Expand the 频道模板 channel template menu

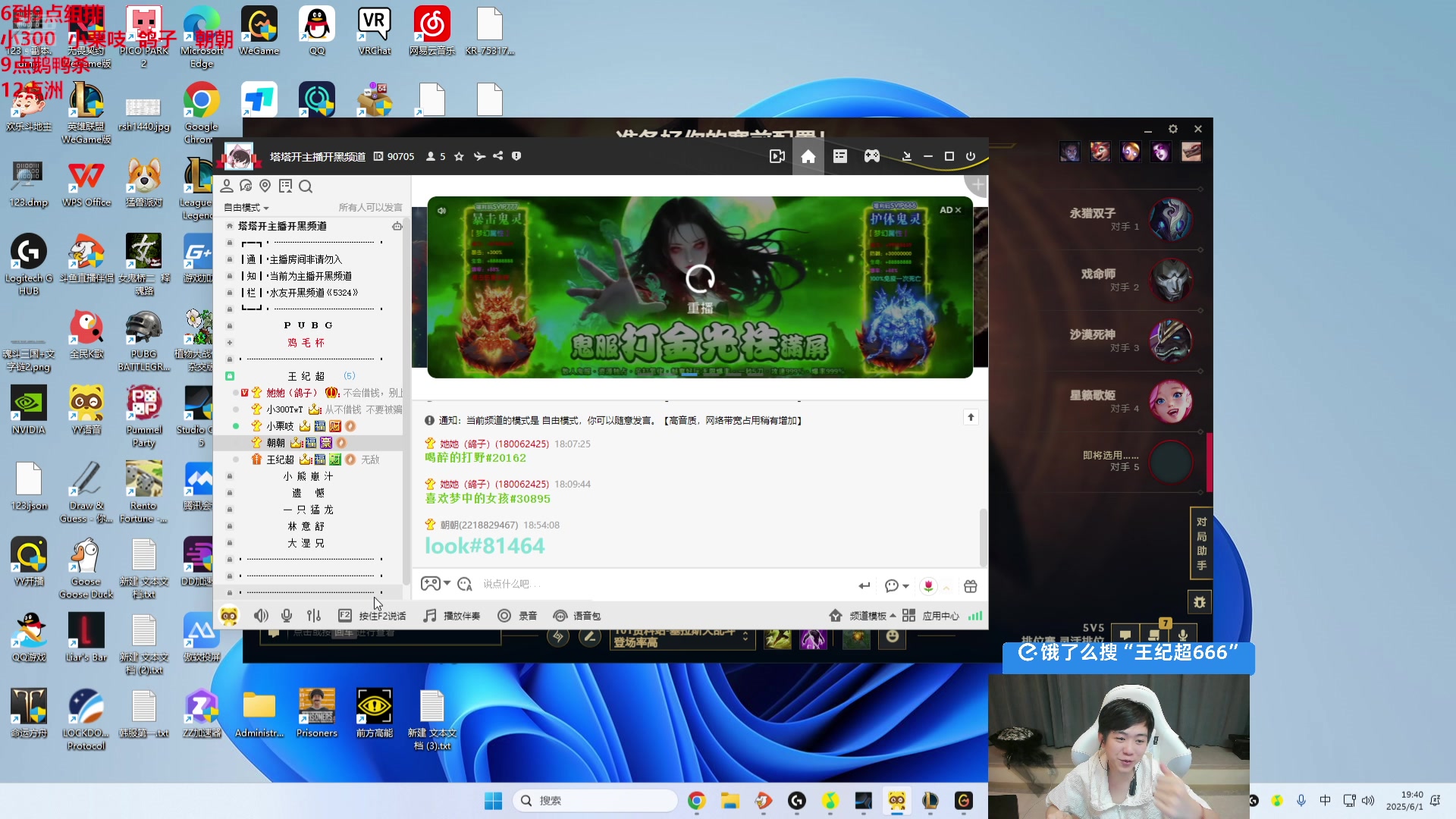tap(862, 616)
